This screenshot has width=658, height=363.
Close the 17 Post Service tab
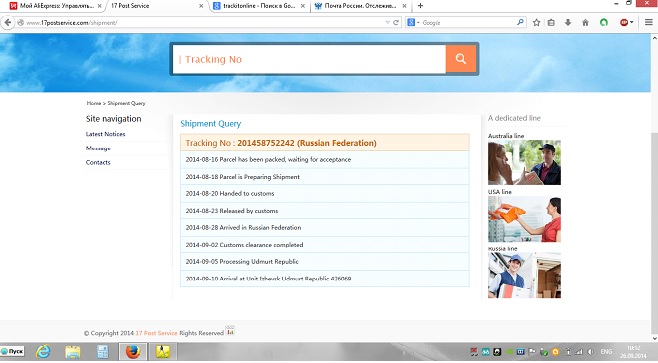(x=201, y=6)
